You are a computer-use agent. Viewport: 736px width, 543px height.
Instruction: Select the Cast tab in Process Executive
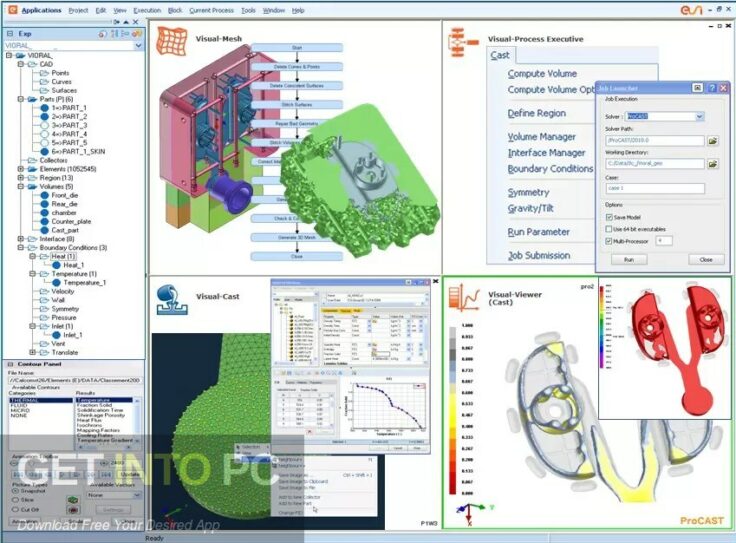click(500, 55)
